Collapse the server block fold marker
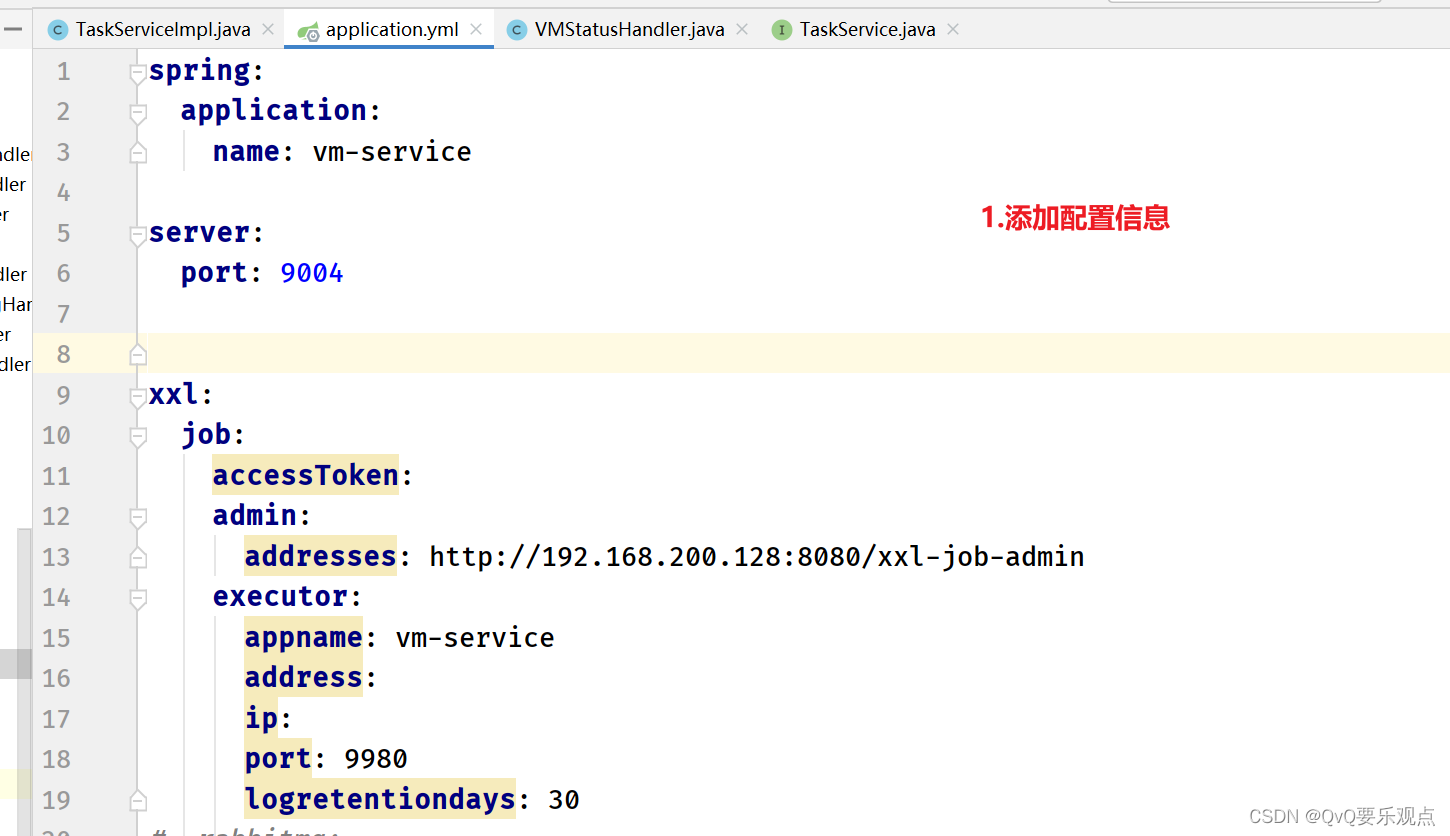The width and height of the screenshot is (1450, 836). [138, 235]
